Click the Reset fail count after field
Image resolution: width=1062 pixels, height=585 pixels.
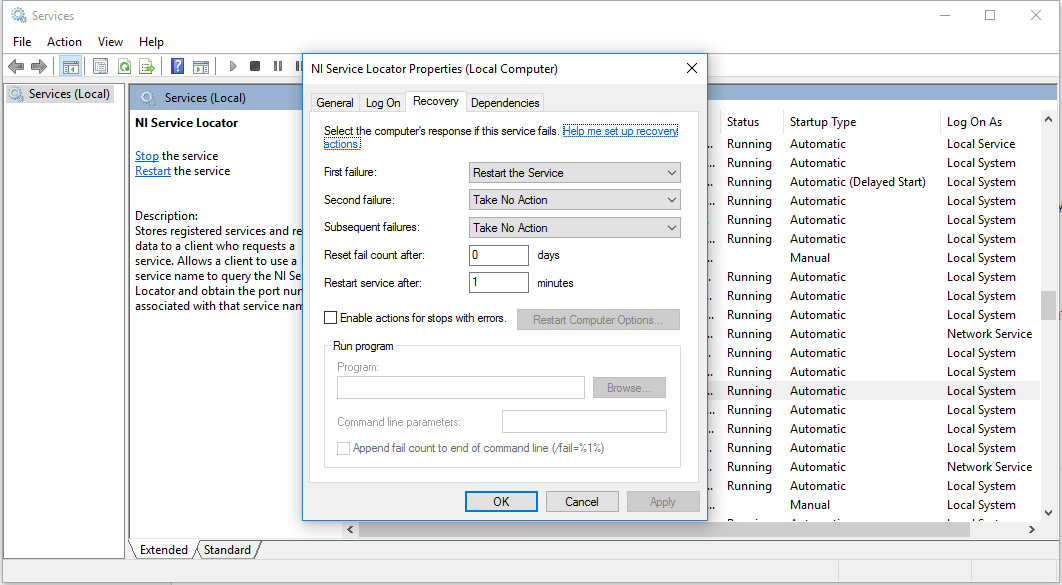[498, 255]
